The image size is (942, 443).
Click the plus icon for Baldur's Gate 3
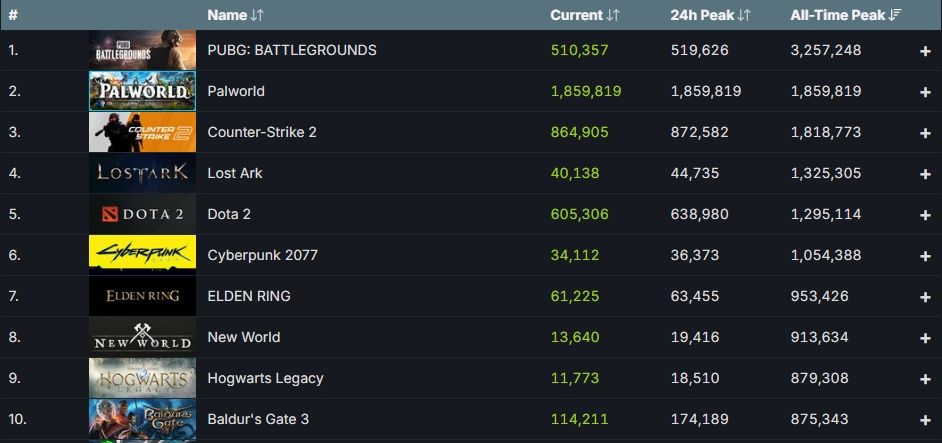(x=925, y=420)
